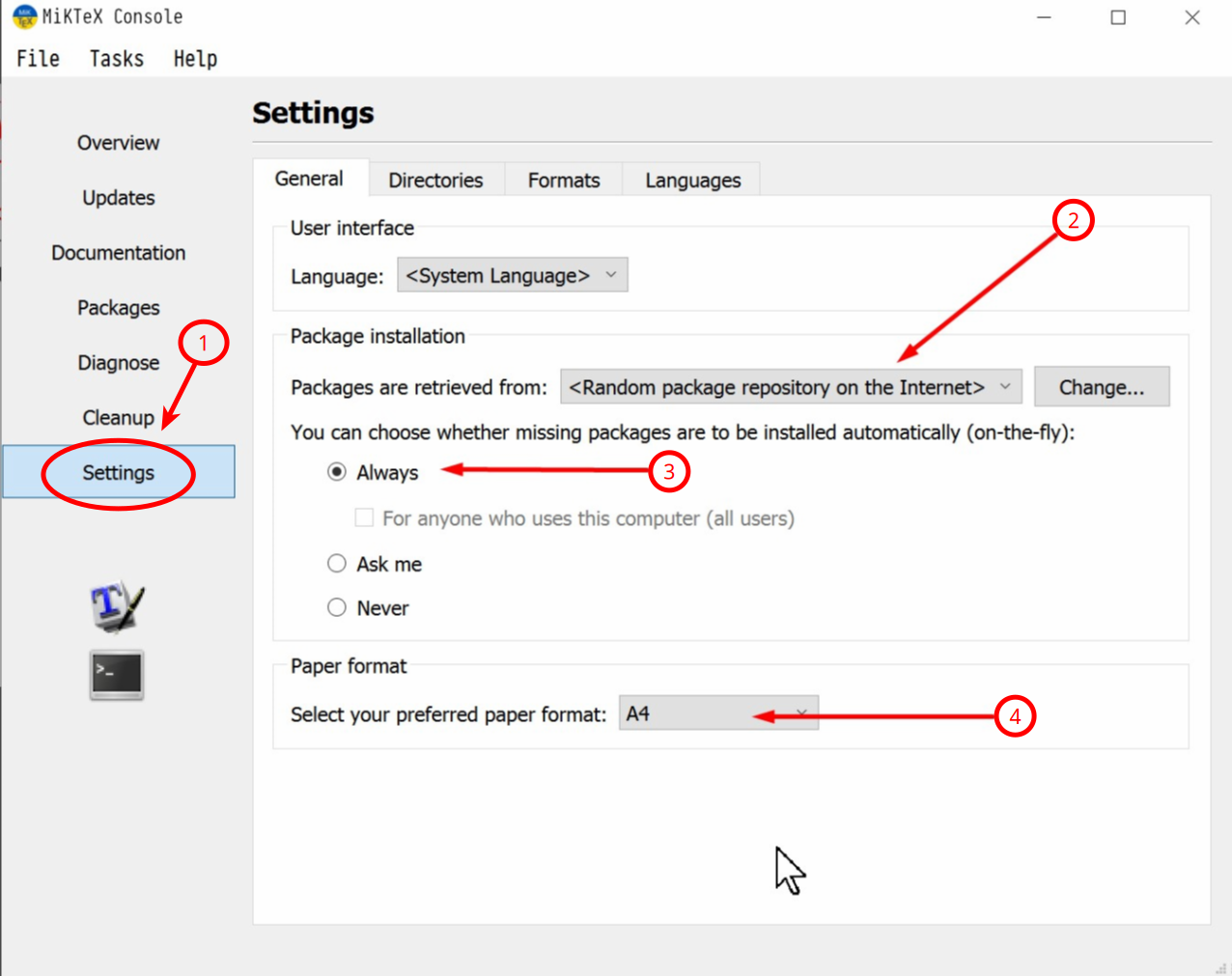Go to the Updates page
Image resolution: width=1232 pixels, height=976 pixels.
[x=118, y=198]
